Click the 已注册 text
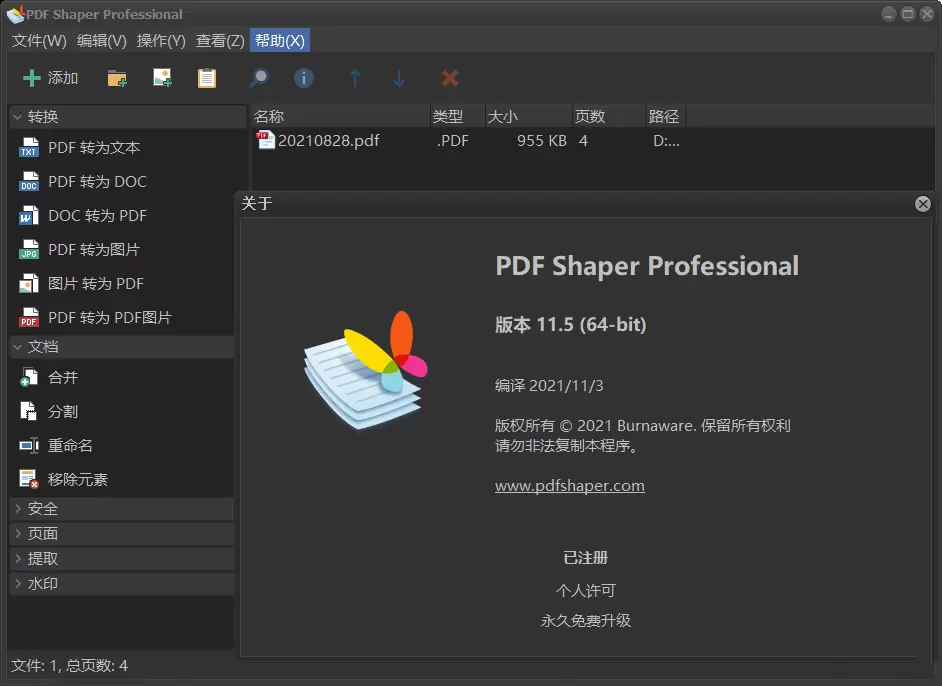Screen dimensions: 942x686 tap(586, 557)
